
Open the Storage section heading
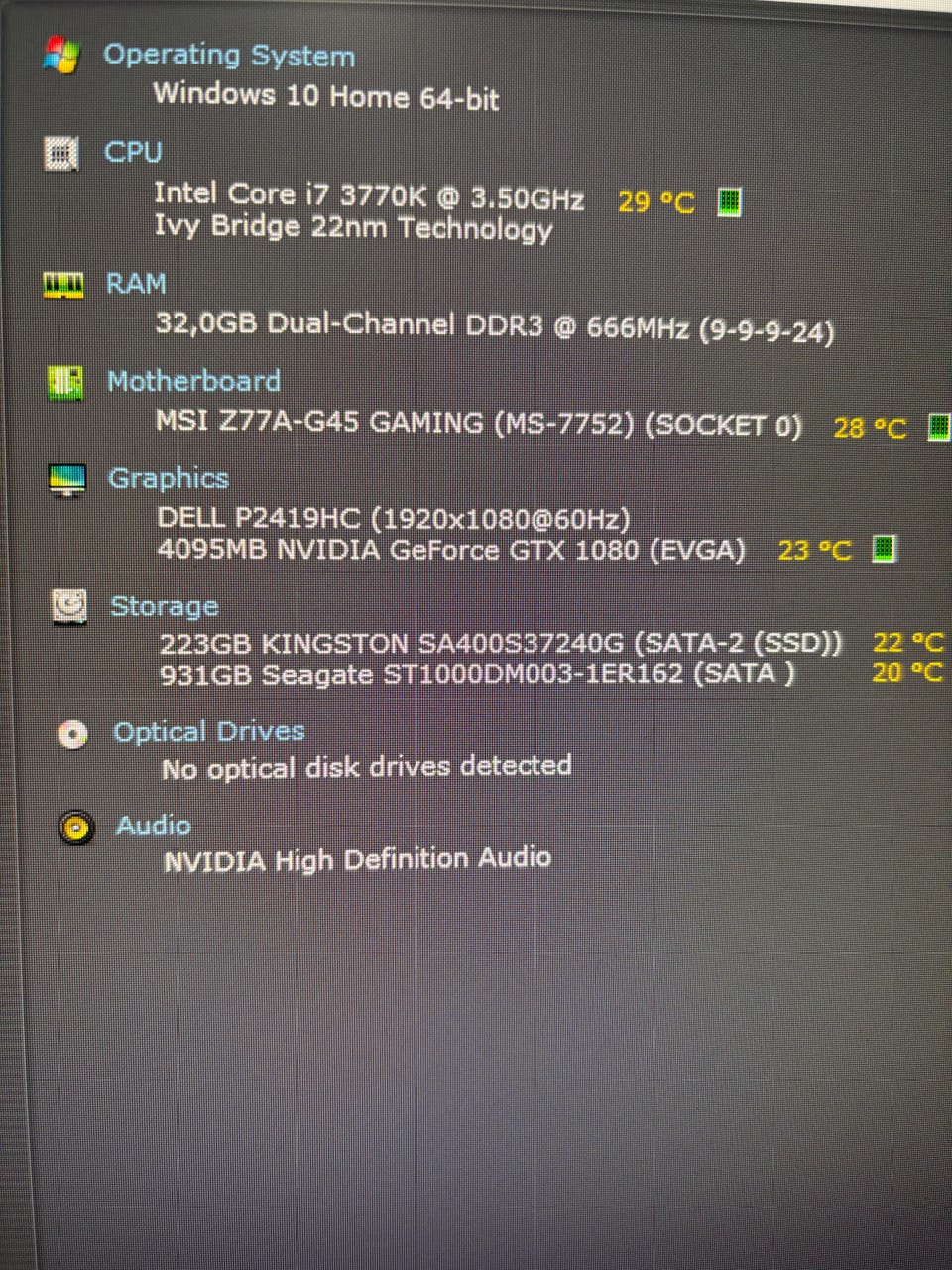(x=165, y=605)
